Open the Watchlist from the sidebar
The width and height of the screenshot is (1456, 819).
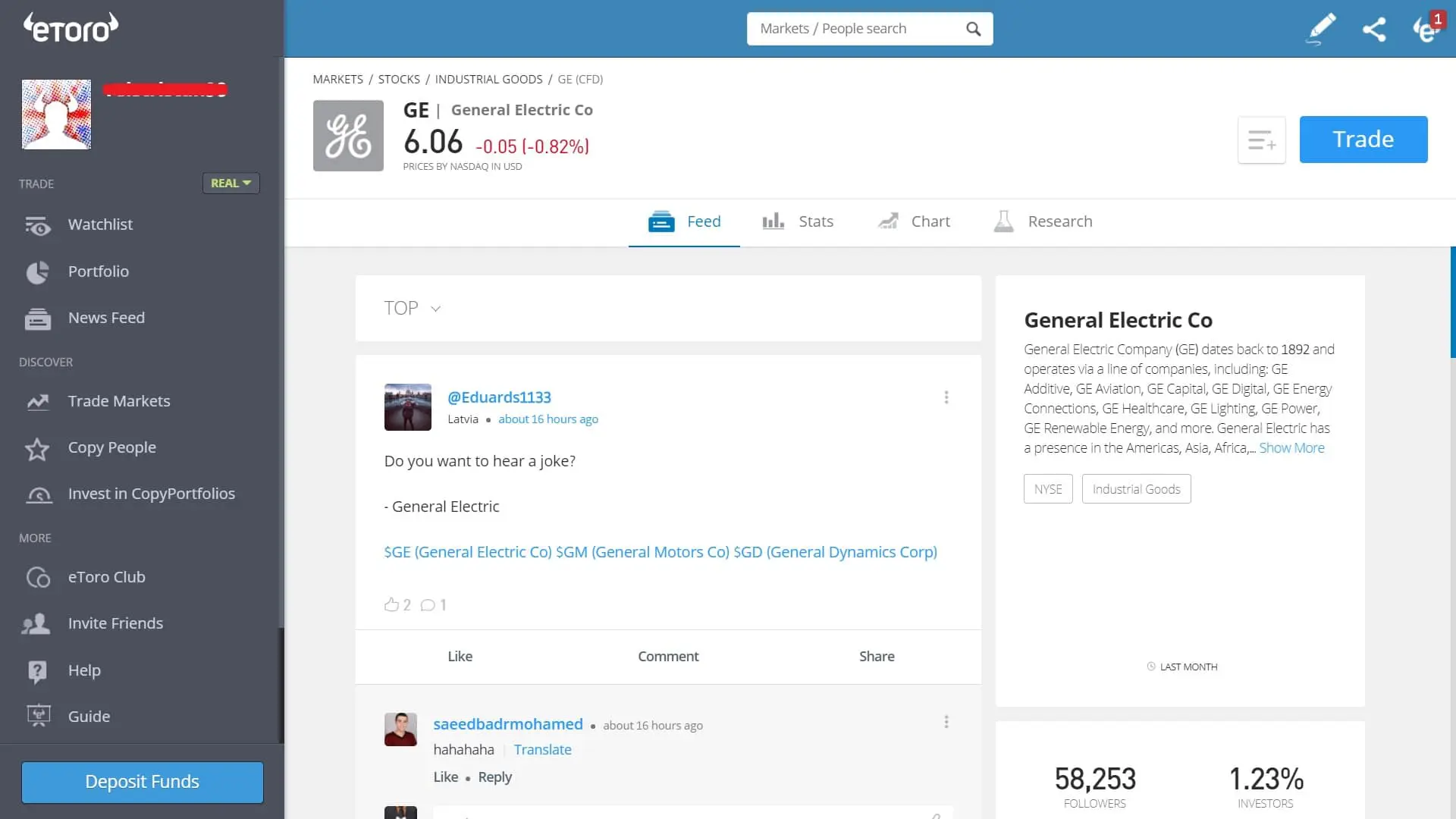pos(100,224)
